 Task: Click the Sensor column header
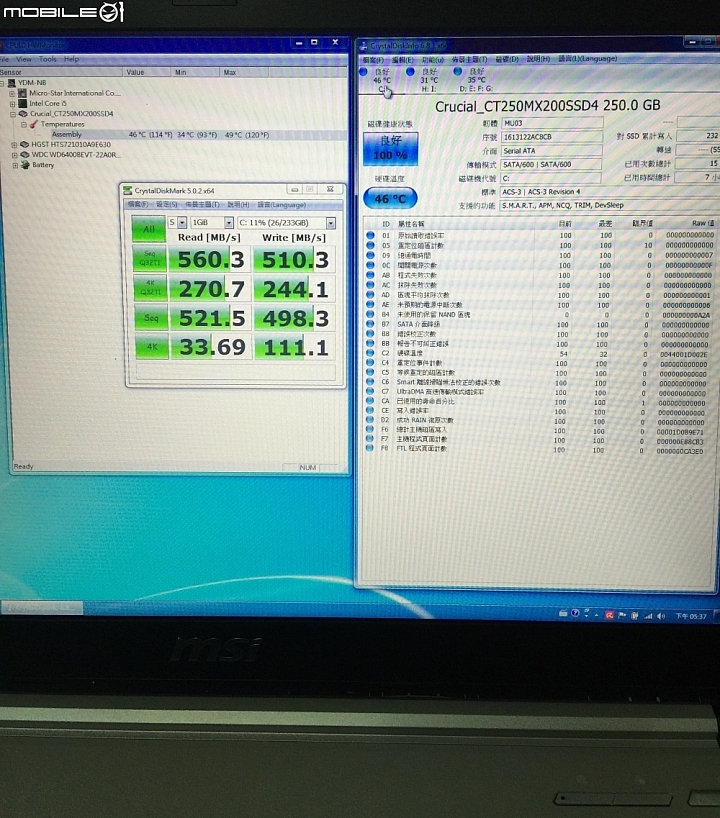pos(61,72)
